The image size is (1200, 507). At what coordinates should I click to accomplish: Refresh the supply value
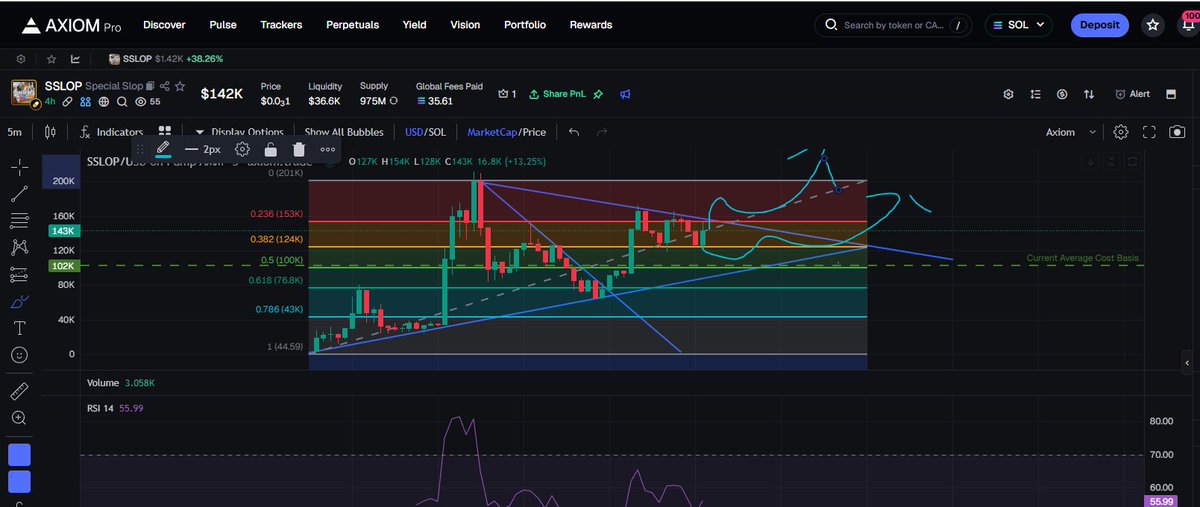(394, 101)
